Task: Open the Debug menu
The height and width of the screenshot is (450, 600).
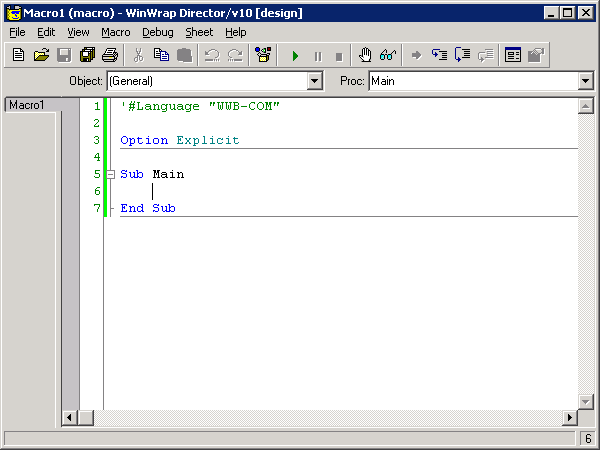Action: pos(157,32)
